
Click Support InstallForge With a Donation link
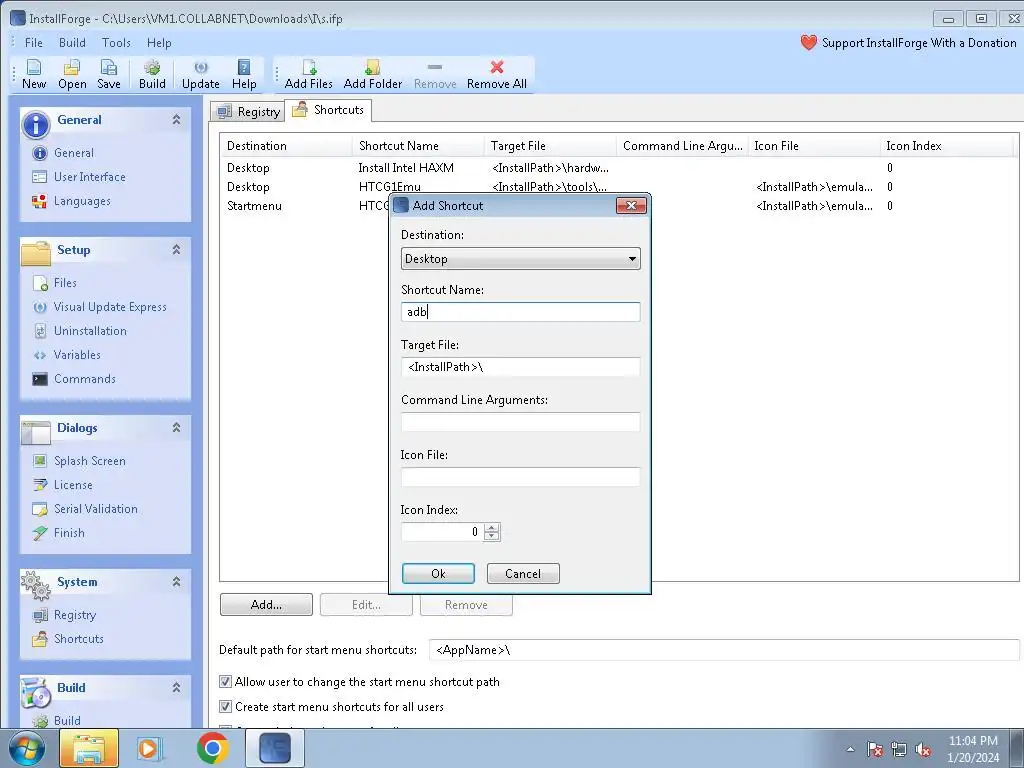[919, 42]
